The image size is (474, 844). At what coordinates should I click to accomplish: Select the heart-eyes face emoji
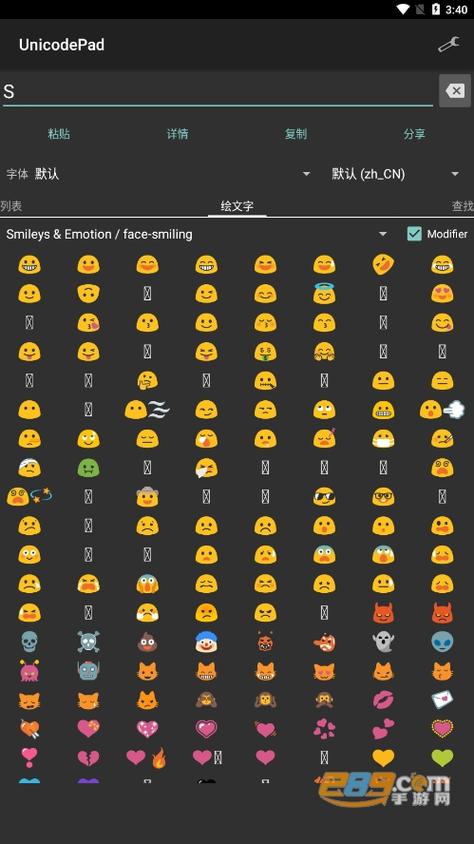tap(442, 293)
